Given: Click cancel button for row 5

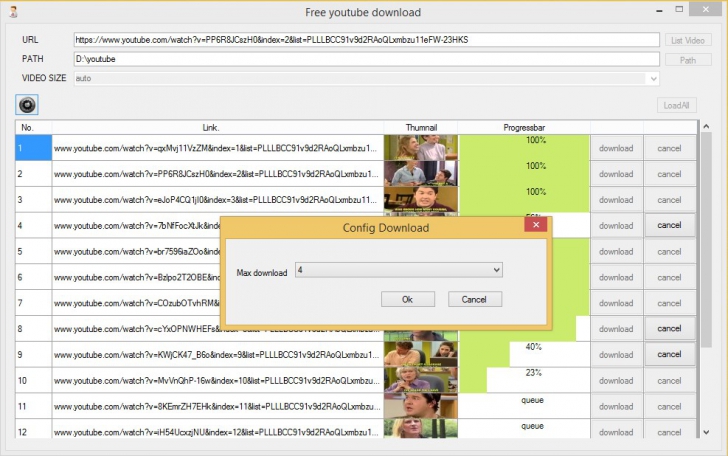Looking at the screenshot, I should coord(670,252).
